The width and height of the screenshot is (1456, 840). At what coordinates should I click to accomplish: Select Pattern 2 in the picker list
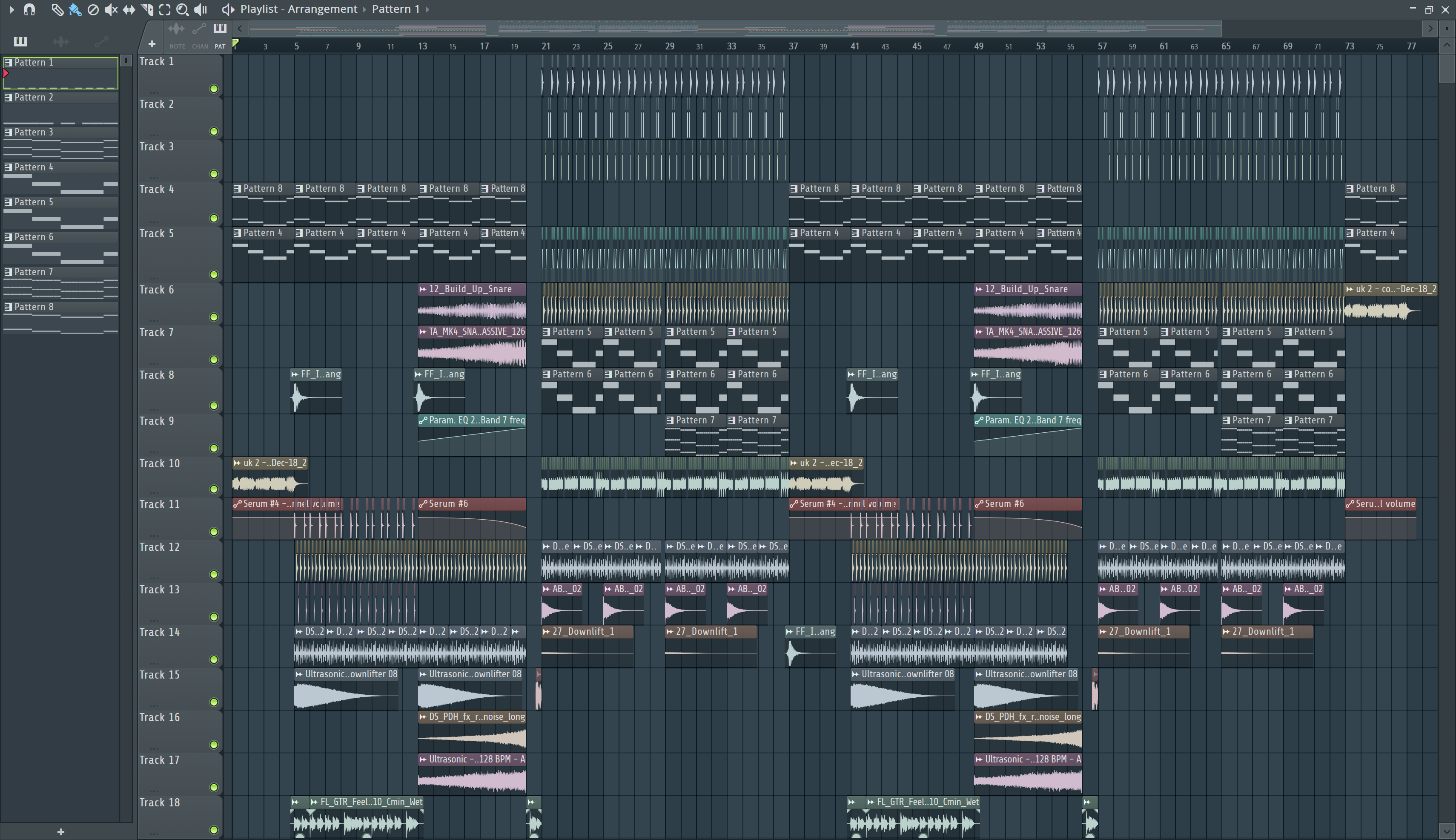point(60,108)
